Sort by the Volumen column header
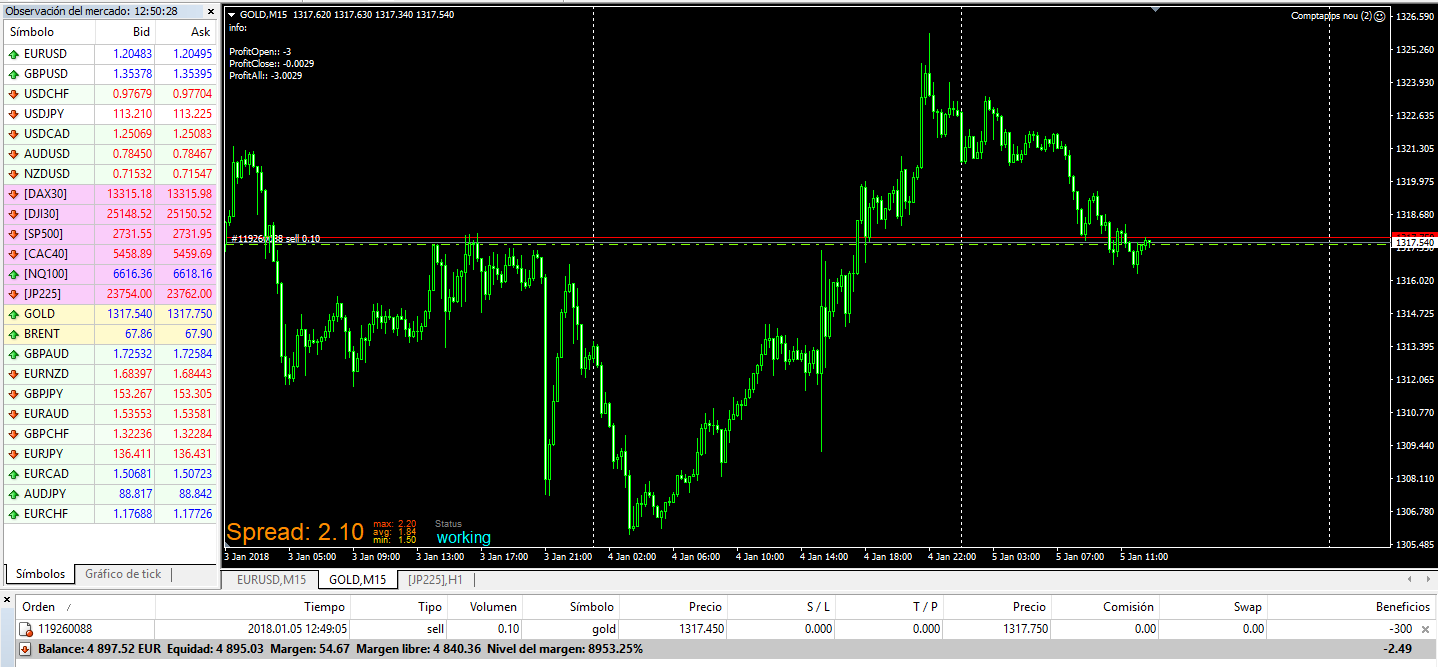Image resolution: width=1438 pixels, height=667 pixels. pos(494,607)
